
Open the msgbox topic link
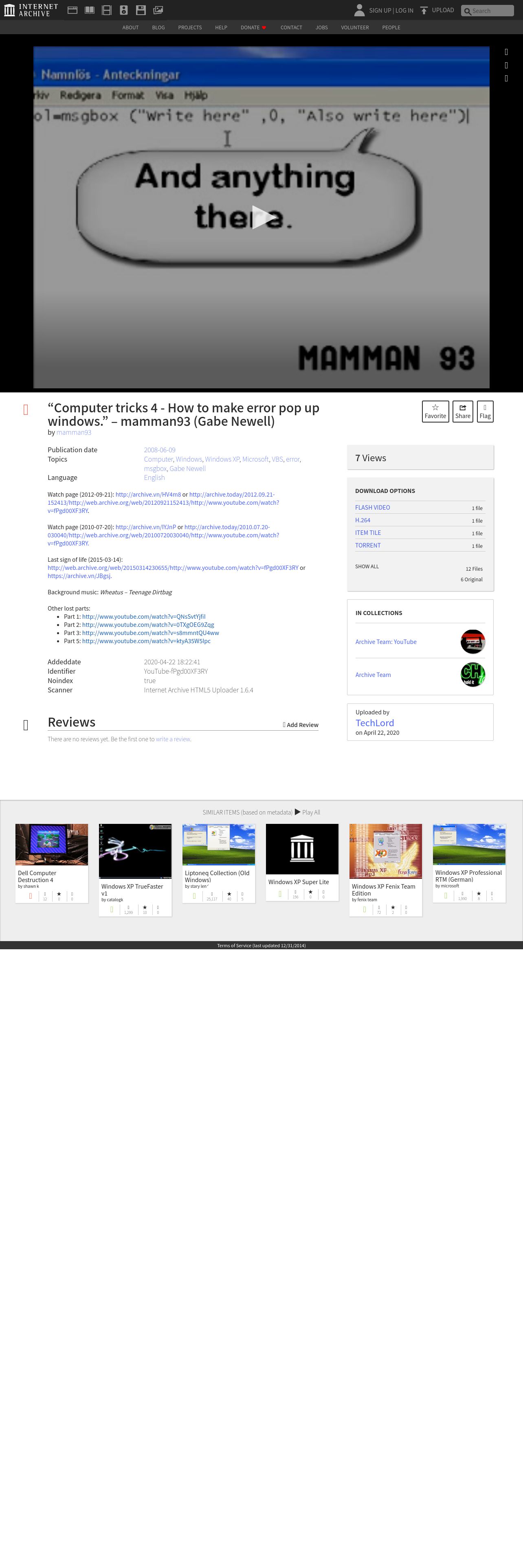coord(155,469)
